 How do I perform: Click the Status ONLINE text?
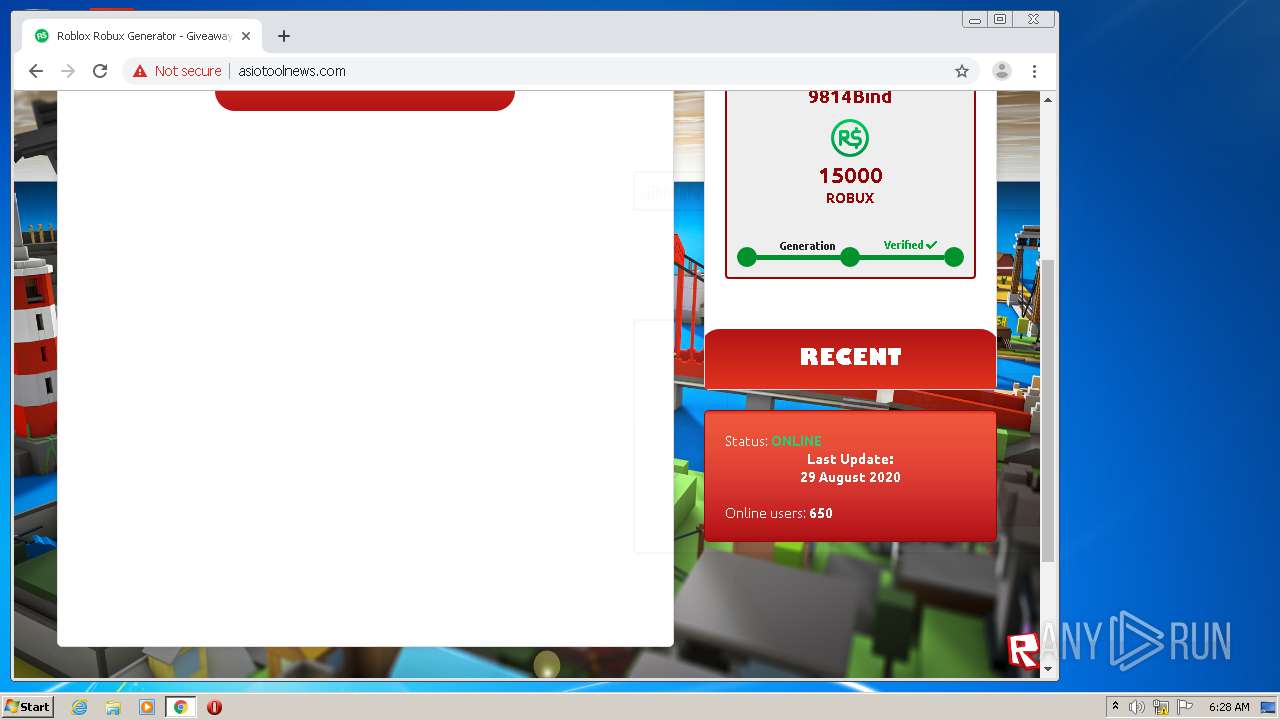click(773, 441)
